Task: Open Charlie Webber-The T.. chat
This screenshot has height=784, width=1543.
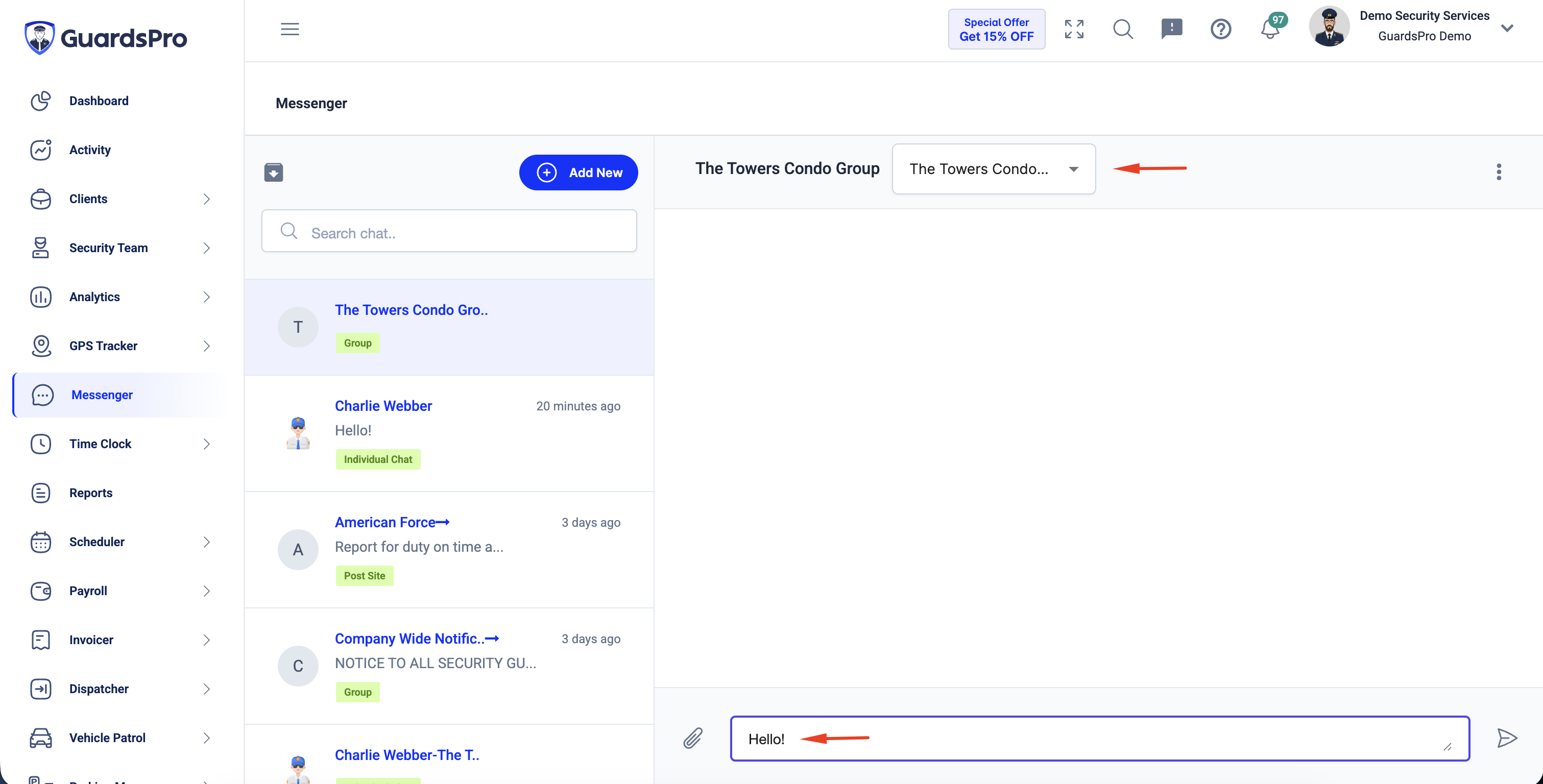Action: click(449, 755)
